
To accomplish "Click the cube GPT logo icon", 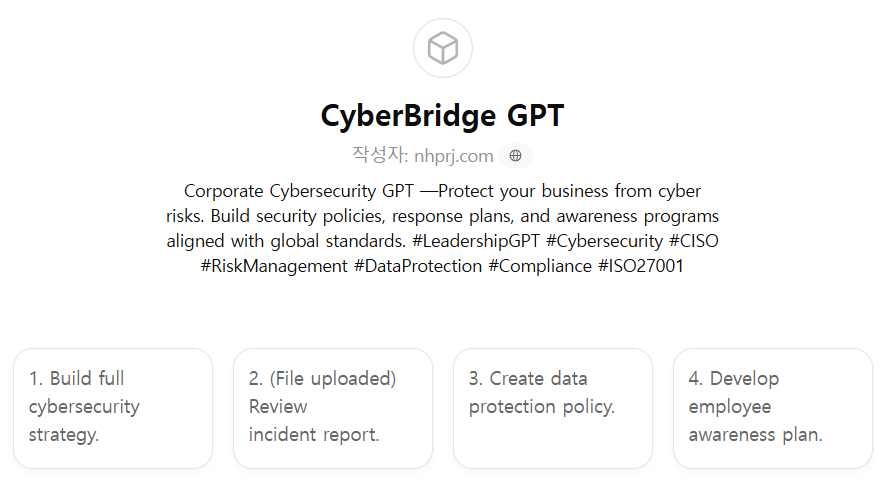I will coord(442,48).
